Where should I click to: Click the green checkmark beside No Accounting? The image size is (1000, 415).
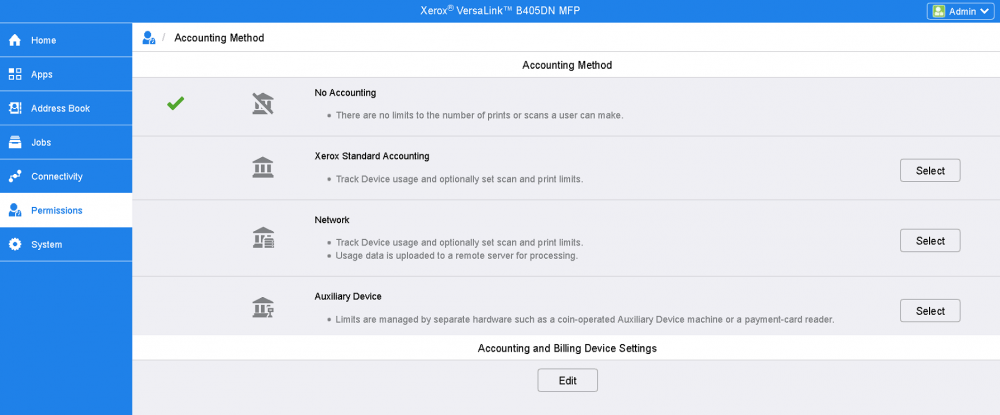pyautogui.click(x=176, y=102)
